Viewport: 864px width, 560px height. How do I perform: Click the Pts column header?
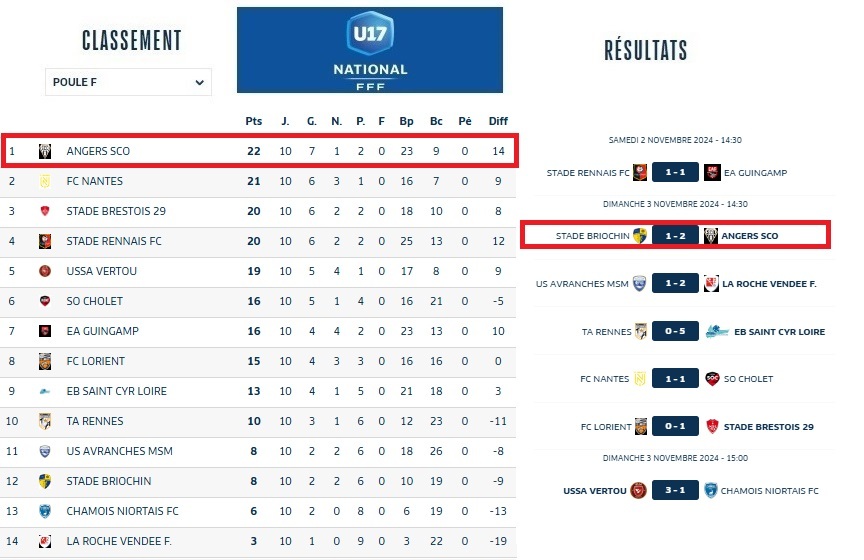[x=254, y=121]
